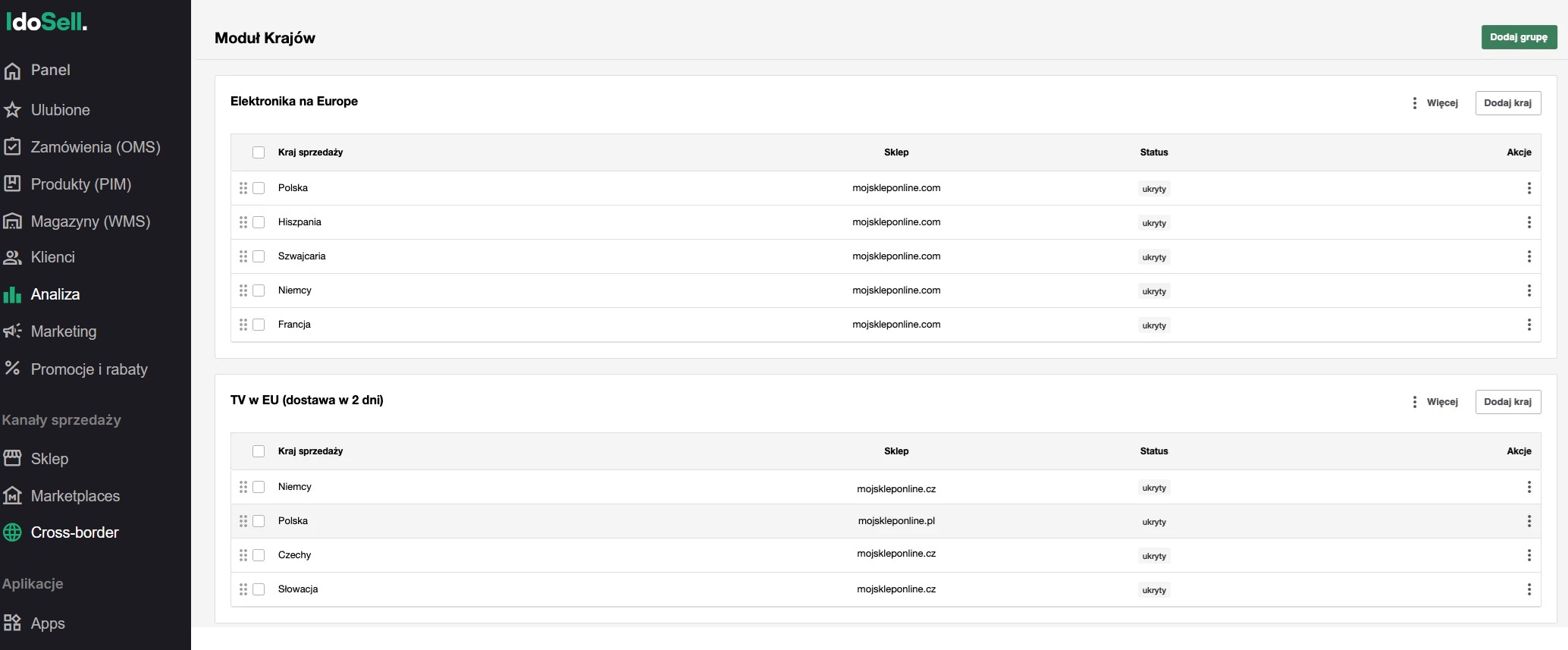This screenshot has height=650, width=1568.
Task: Click the Produkty (PIM) icon
Action: [12, 184]
